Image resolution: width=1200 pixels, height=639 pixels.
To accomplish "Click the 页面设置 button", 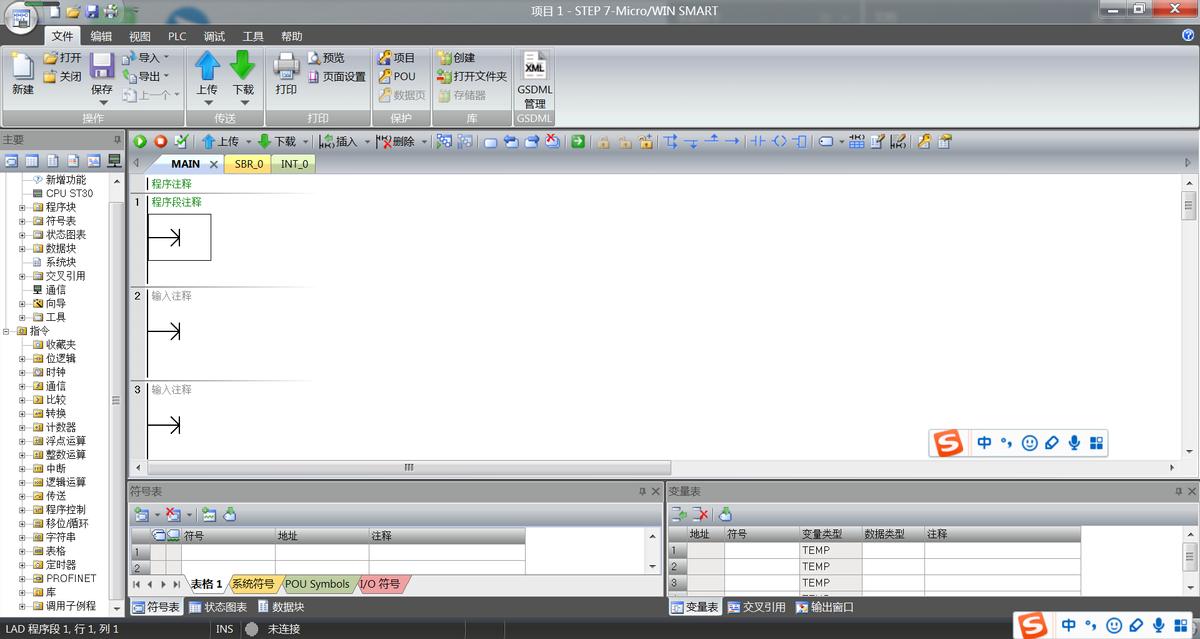I will tap(337, 76).
